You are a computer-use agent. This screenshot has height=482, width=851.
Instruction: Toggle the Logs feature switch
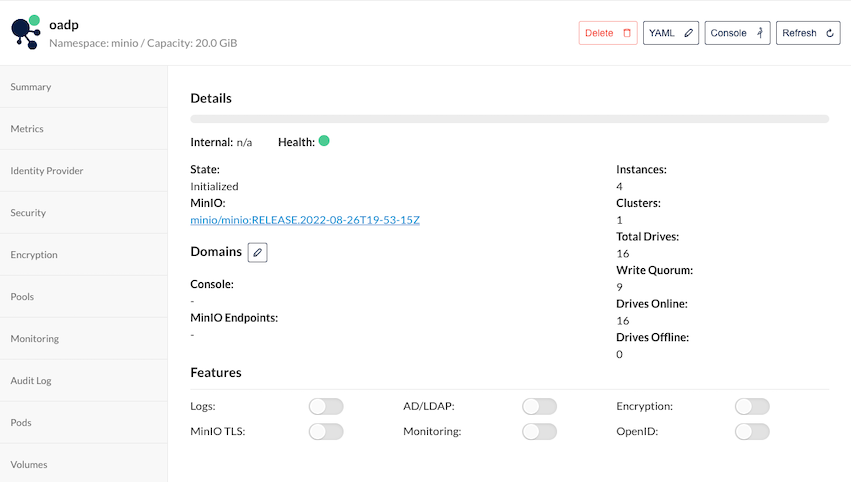326,407
